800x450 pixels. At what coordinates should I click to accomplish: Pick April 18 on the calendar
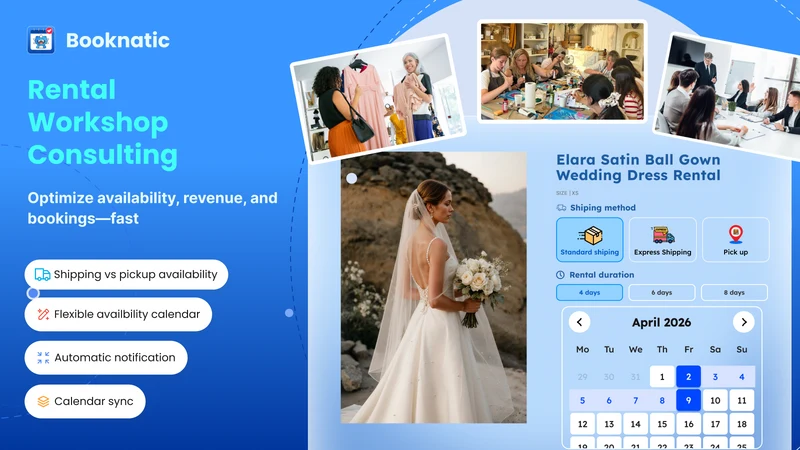coord(742,424)
